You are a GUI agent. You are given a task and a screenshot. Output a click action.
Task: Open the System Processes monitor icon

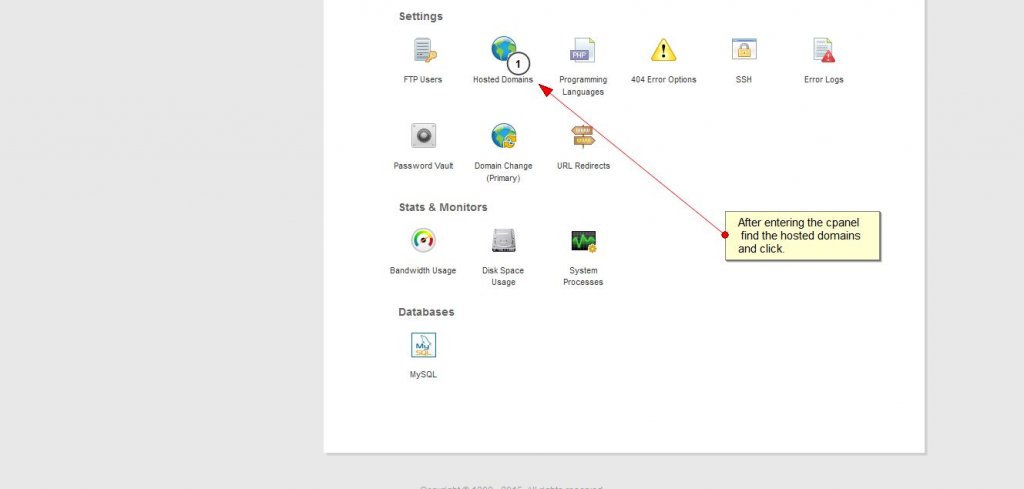point(583,241)
